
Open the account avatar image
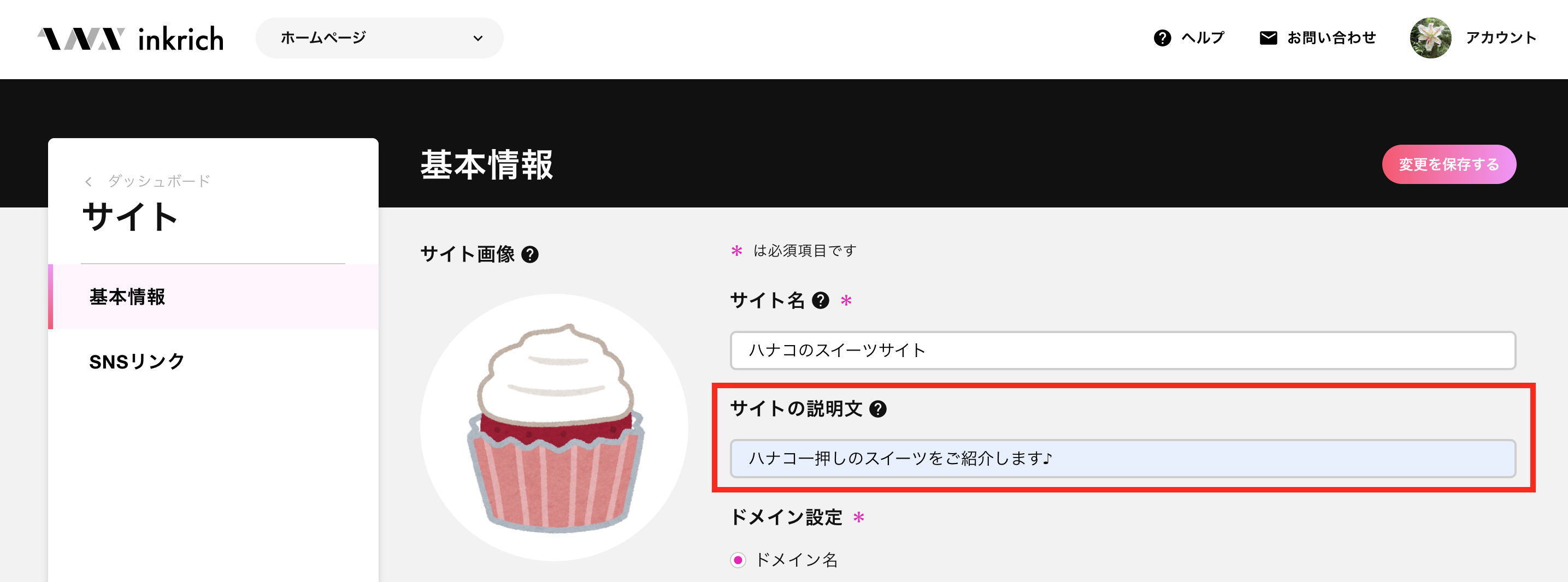coord(1430,38)
